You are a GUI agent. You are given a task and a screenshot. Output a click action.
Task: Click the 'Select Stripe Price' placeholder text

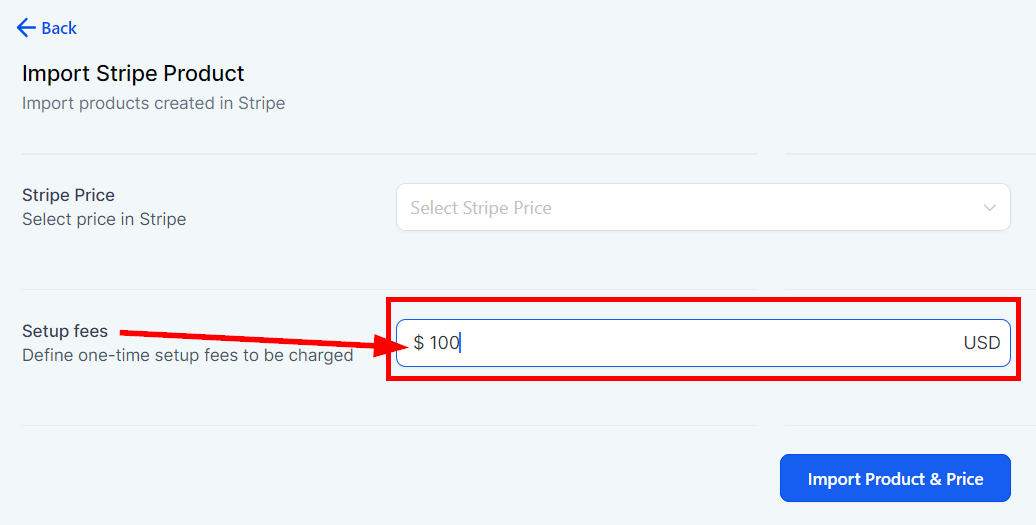pyautogui.click(x=480, y=208)
